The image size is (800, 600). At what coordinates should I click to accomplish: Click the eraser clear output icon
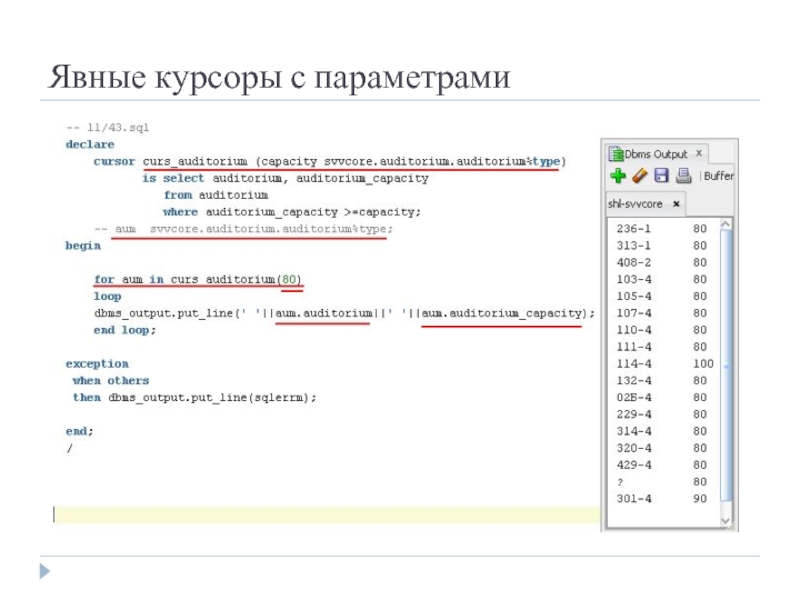(x=640, y=176)
